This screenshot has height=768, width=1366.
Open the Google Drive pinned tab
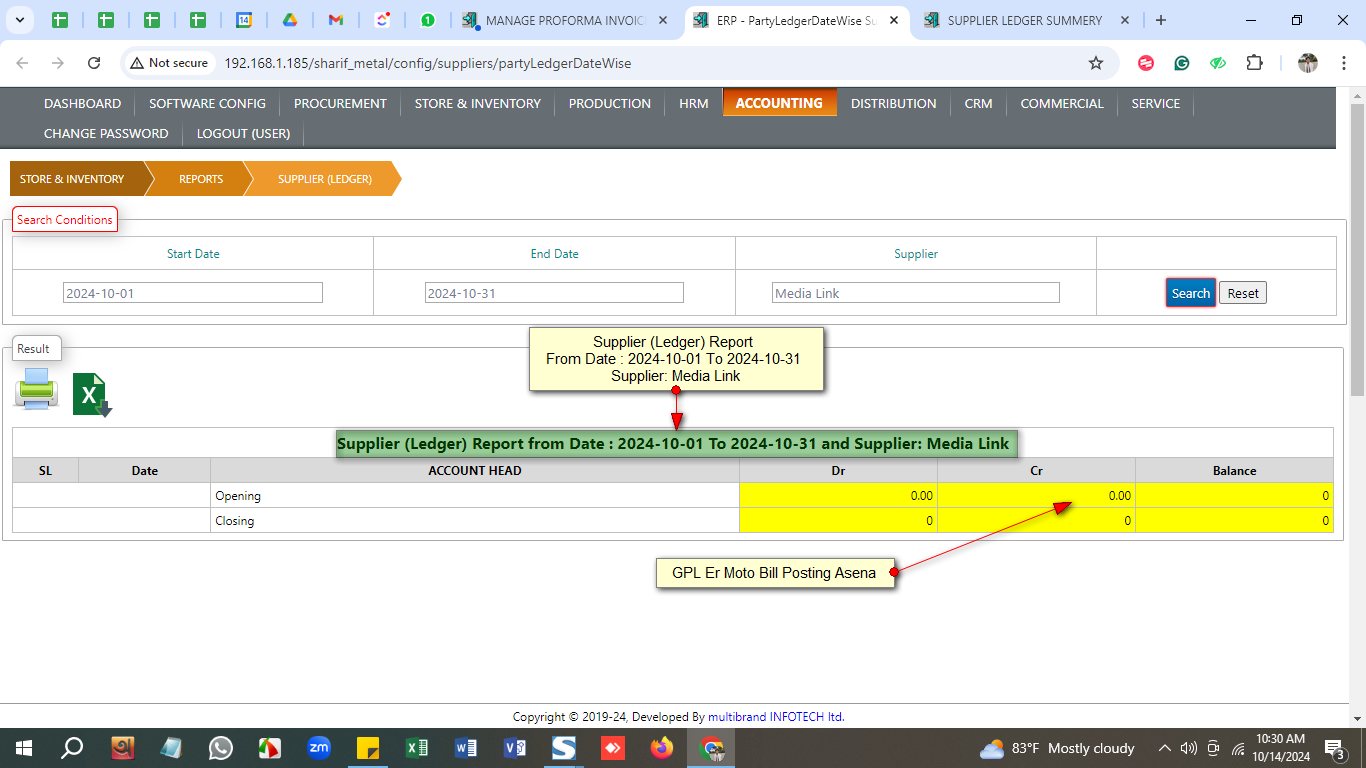290,20
